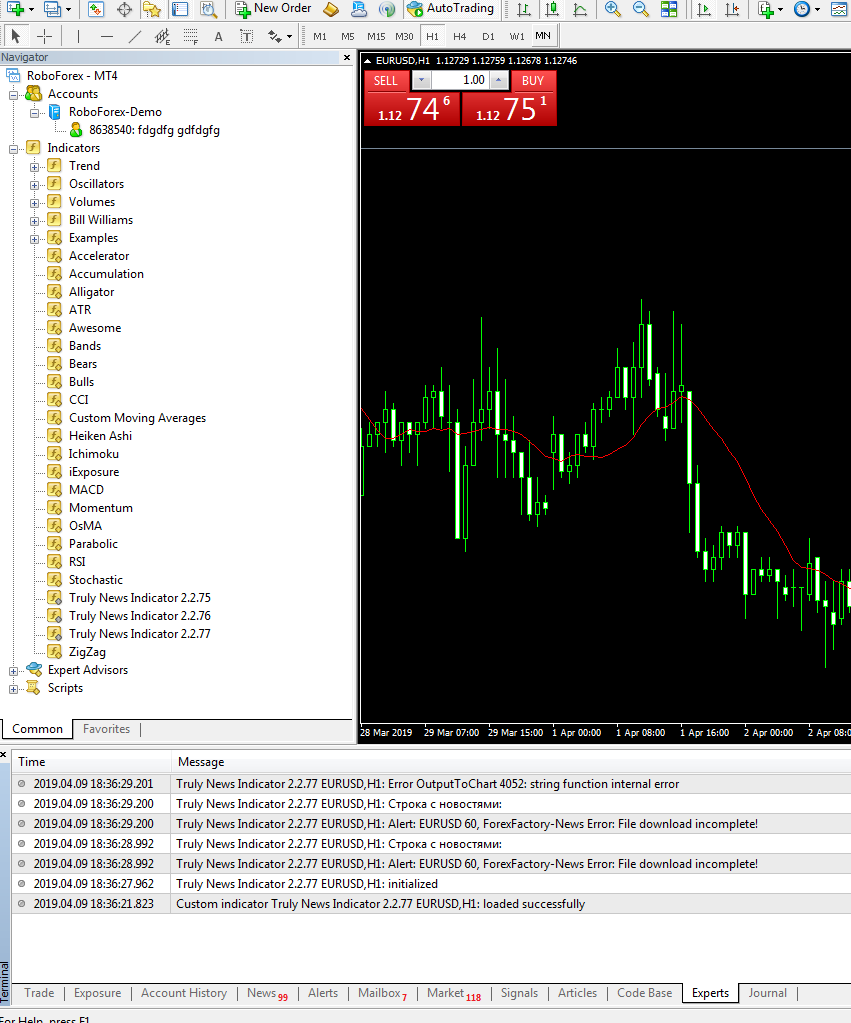851x1023 pixels.
Task: Open the Templates icon
Action: click(839, 9)
